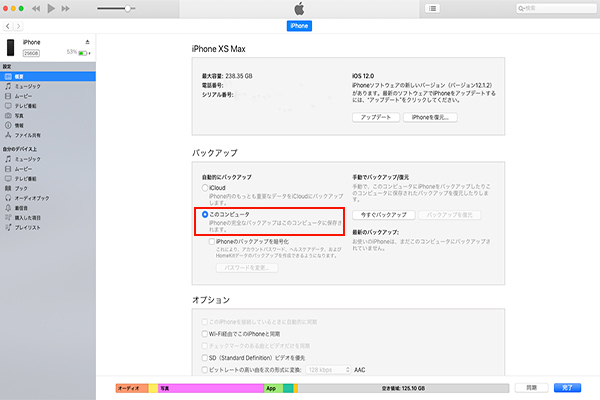Click the アップデート button
This screenshot has height=400, width=600.
click(376, 117)
